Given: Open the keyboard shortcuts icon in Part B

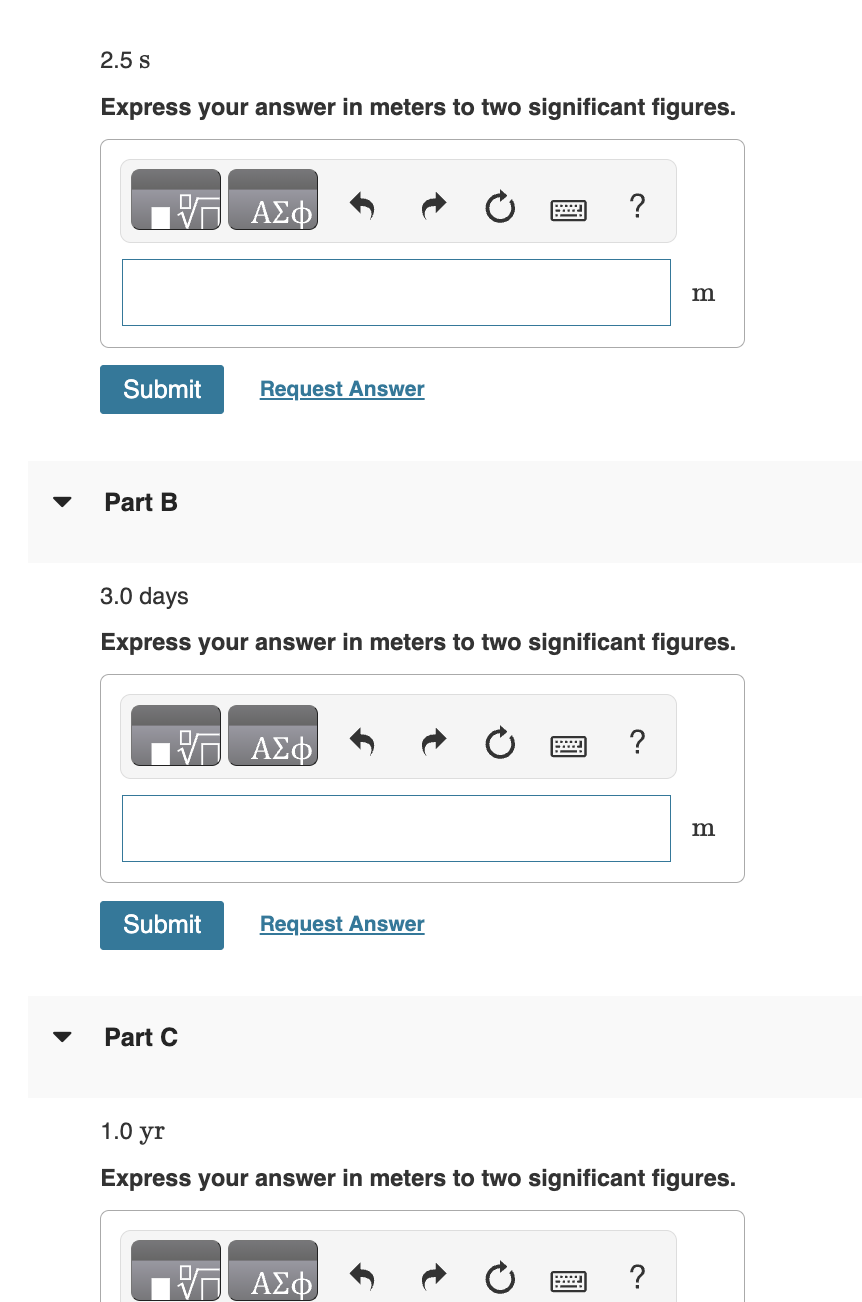Looking at the screenshot, I should click(567, 745).
